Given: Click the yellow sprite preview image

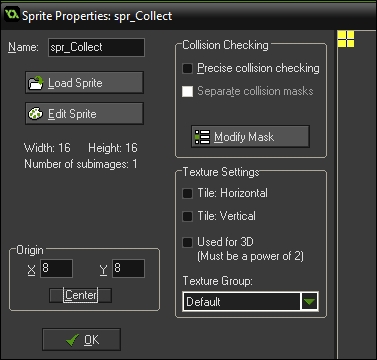Looking at the screenshot, I should (x=346, y=39).
